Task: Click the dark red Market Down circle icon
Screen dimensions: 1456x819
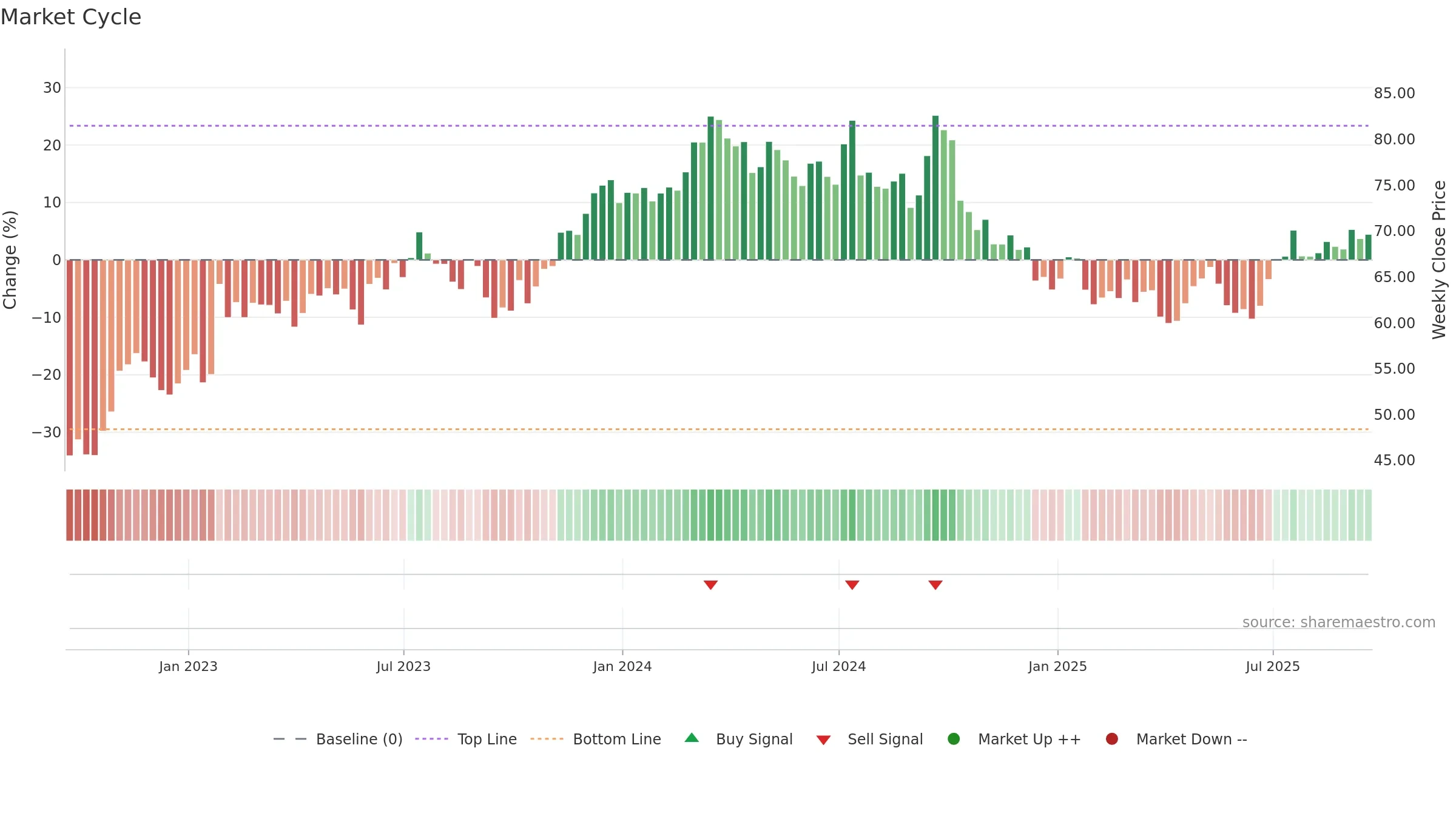Action: pyautogui.click(x=1112, y=739)
